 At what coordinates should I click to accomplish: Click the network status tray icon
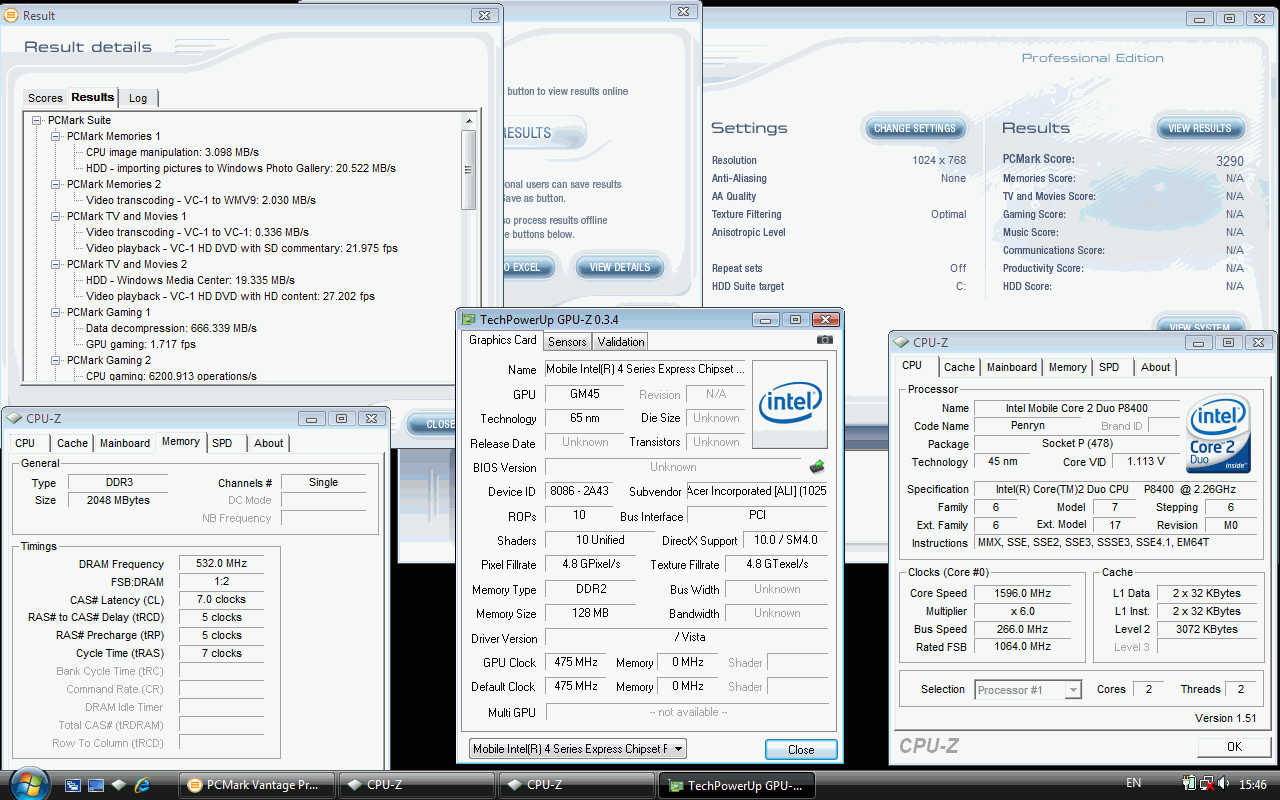pyautogui.click(x=1209, y=784)
